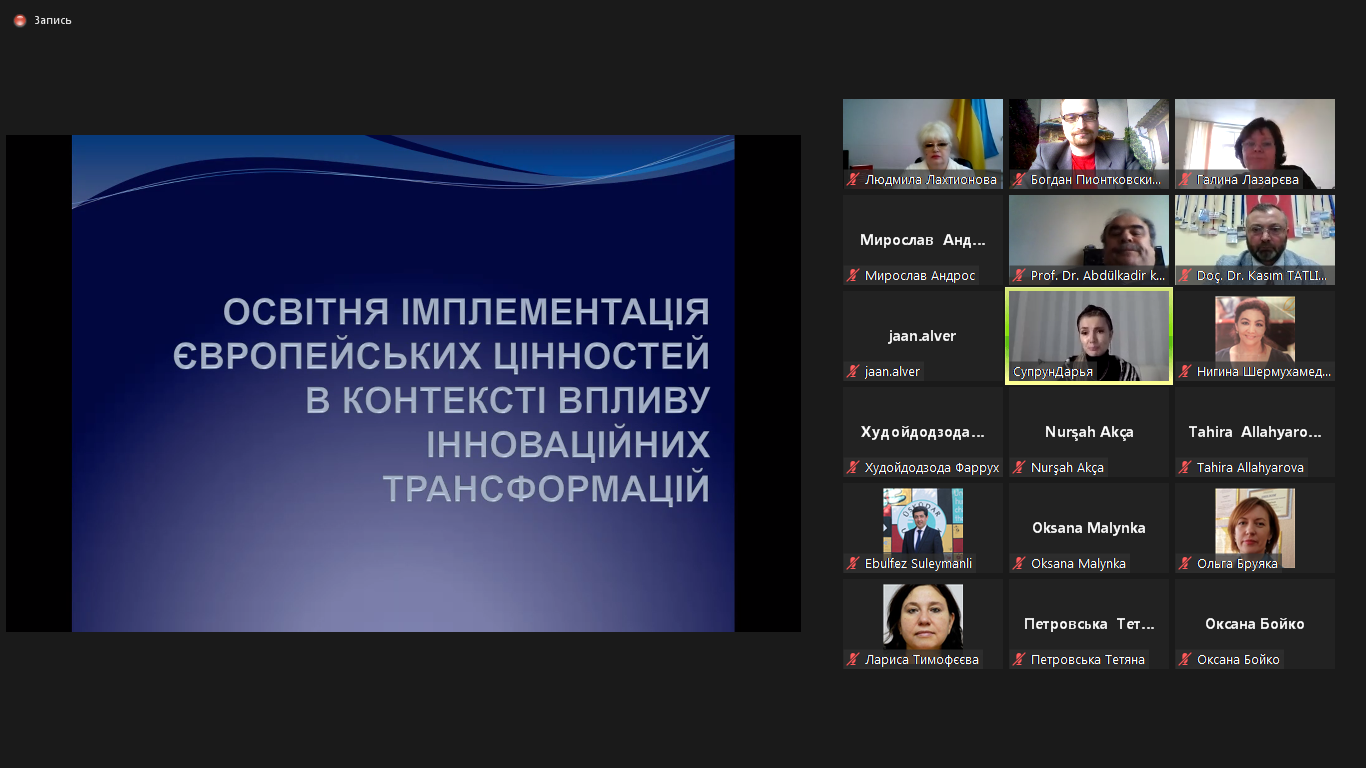Image resolution: width=1366 pixels, height=768 pixels.
Task: Click muted mic icon beside Галина Лазарєва
Action: pyautogui.click(x=1185, y=180)
